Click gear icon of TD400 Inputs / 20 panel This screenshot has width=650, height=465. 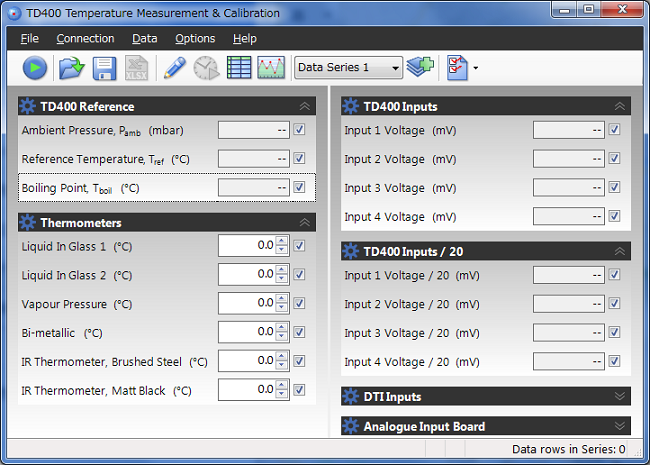pyautogui.click(x=351, y=252)
